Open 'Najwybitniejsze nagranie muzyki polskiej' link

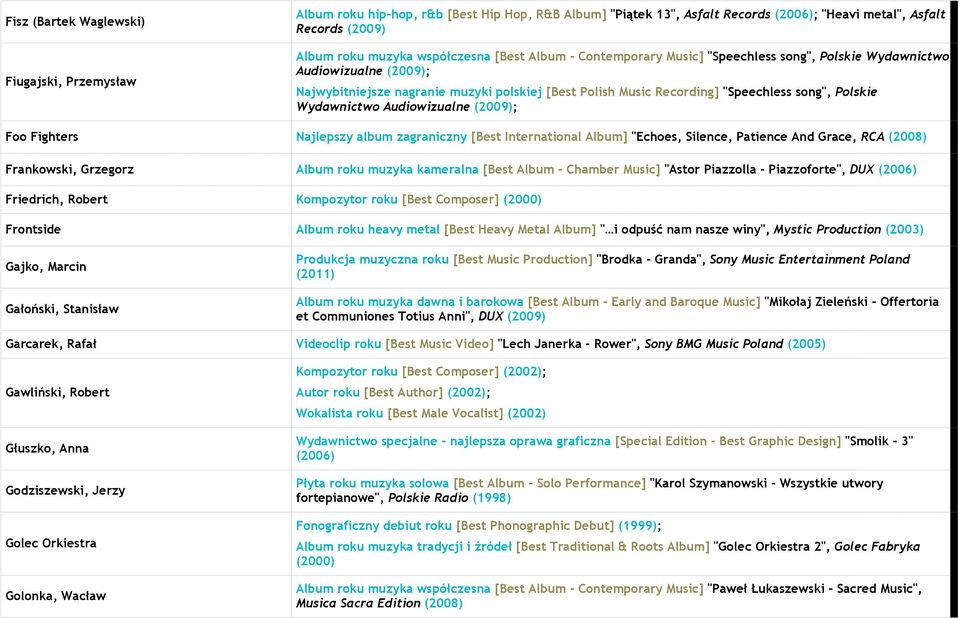(x=419, y=92)
